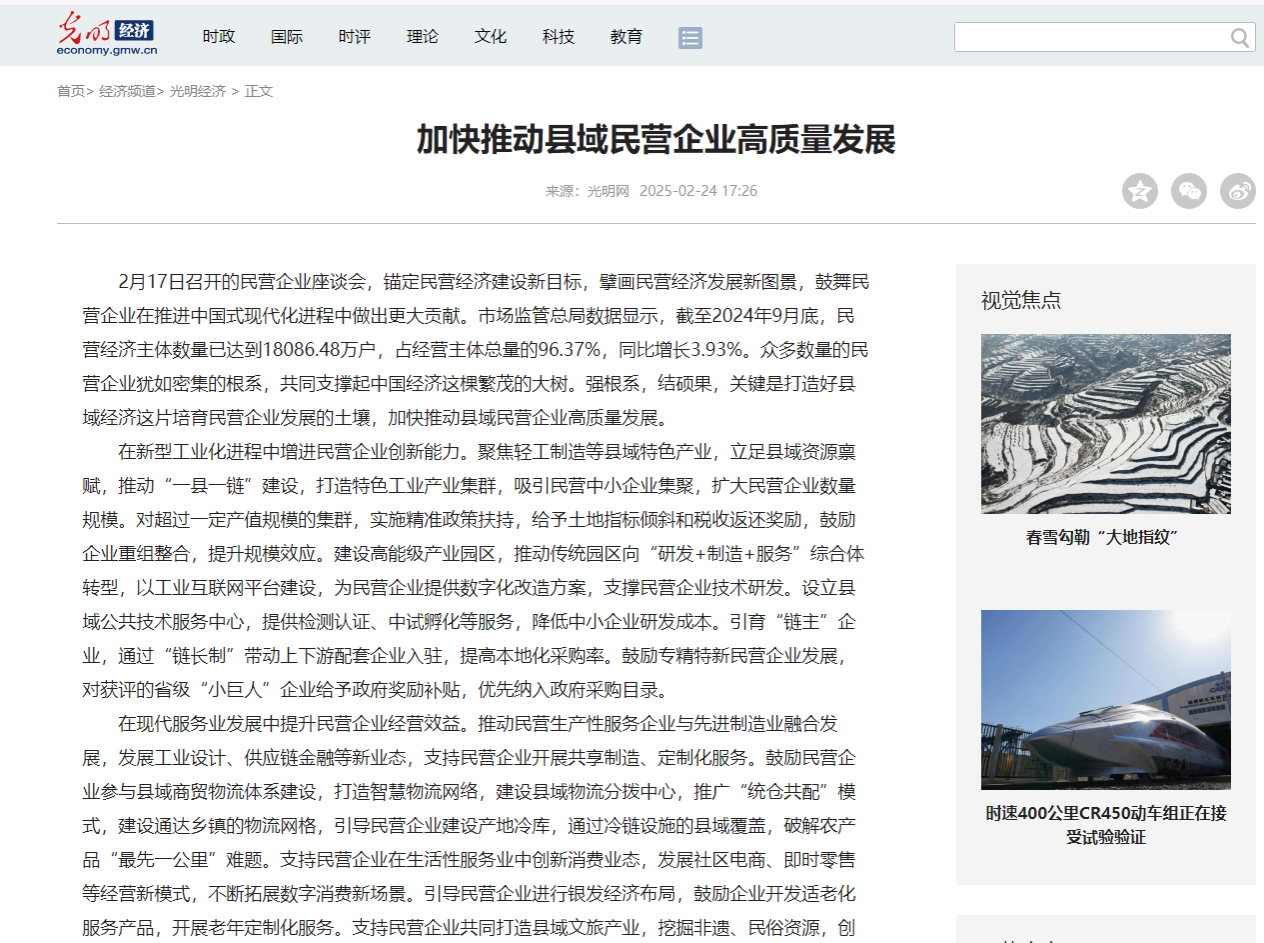Image resolution: width=1264 pixels, height=943 pixels.
Task: Click the 光明经济 site logo
Action: [x=107, y=33]
